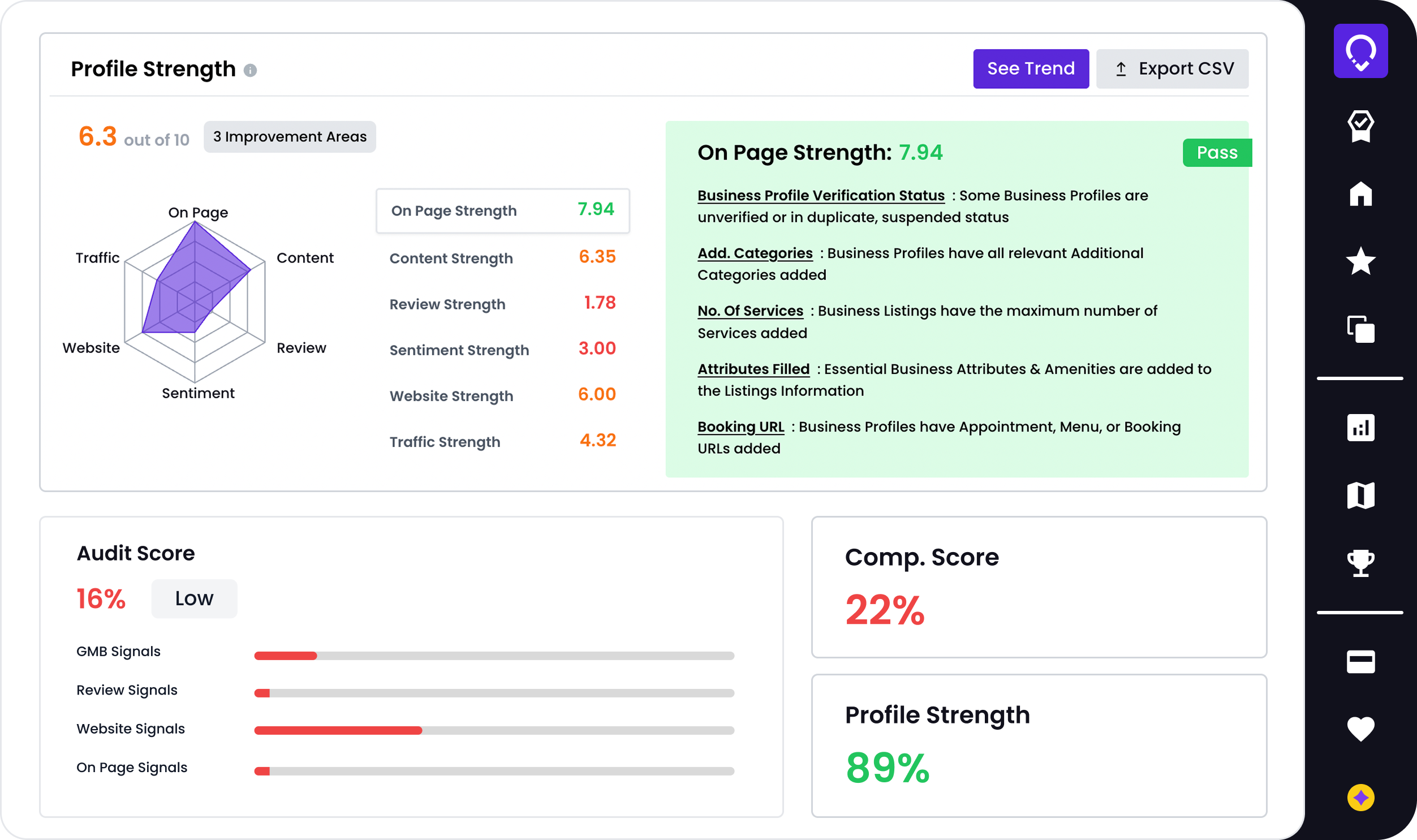Screen dimensions: 1417x840
Task: Click the Website Signals progress bar
Action: click(x=493, y=730)
